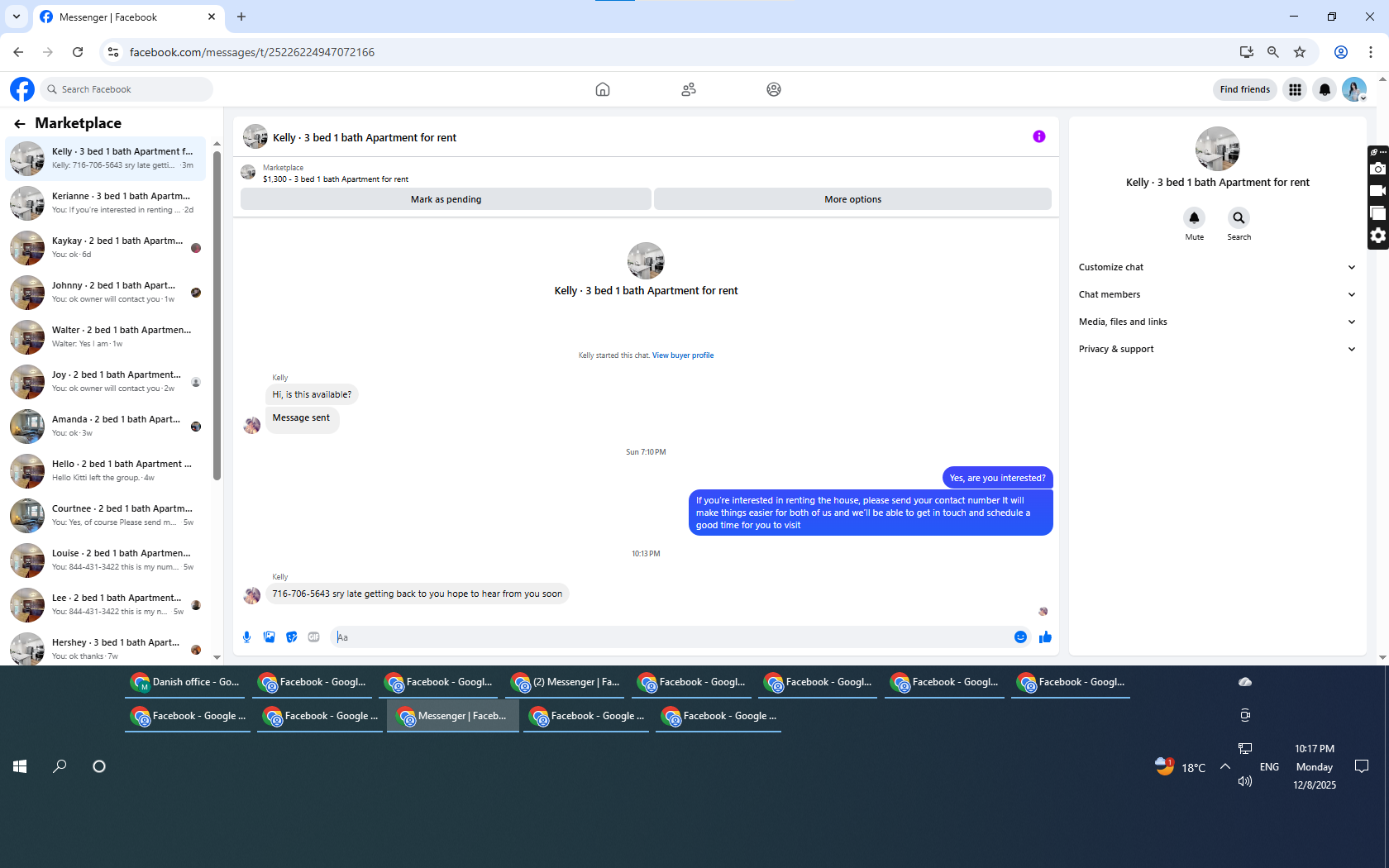
Task: Open the Chrome profile icon
Action: point(1341,52)
